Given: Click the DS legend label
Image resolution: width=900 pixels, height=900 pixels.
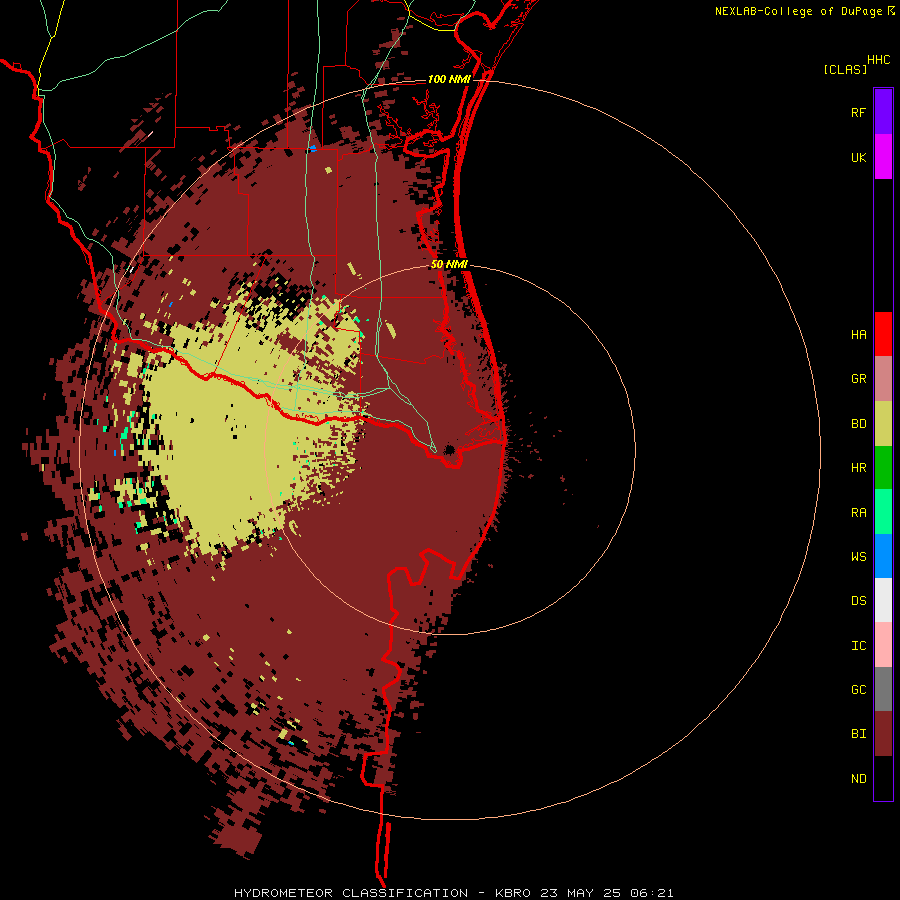Looking at the screenshot, I should (858, 601).
